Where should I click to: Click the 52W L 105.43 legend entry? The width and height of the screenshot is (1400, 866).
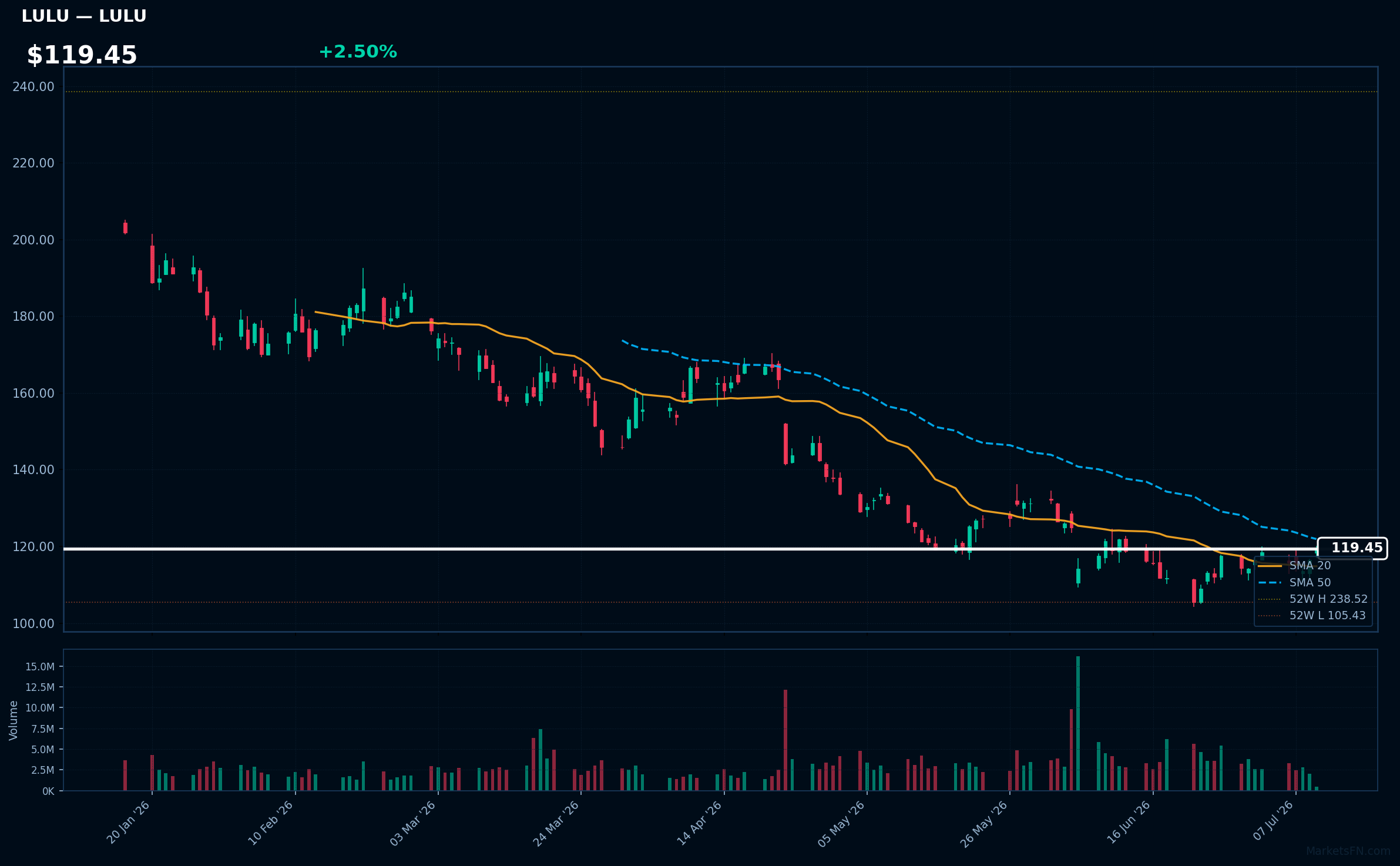point(1311,615)
